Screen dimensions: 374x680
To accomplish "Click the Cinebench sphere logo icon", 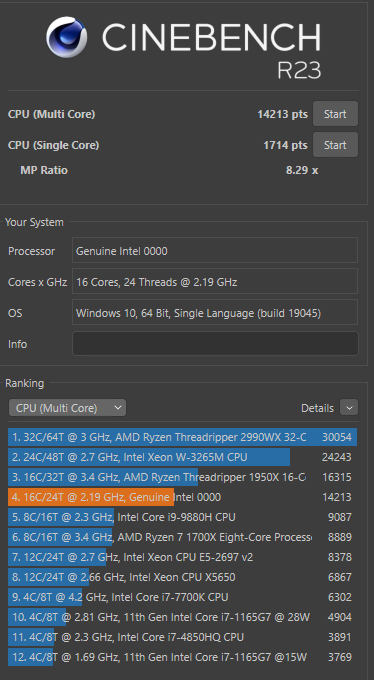I will pyautogui.click(x=66, y=37).
